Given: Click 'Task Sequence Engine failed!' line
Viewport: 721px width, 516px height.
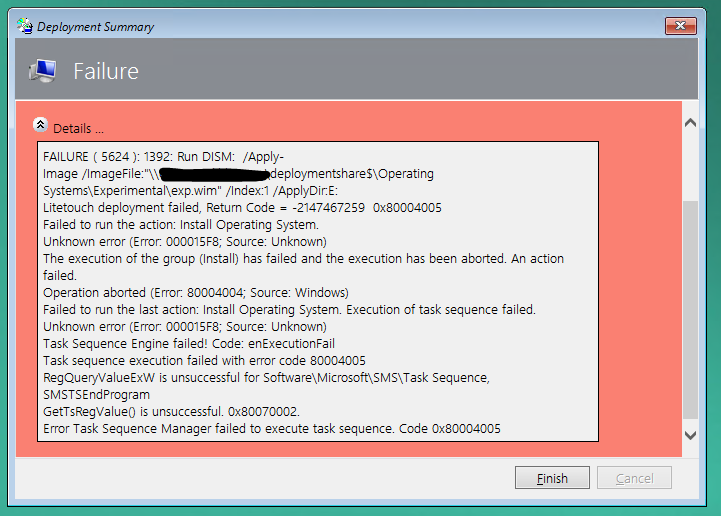Looking at the screenshot, I should 189,344.
